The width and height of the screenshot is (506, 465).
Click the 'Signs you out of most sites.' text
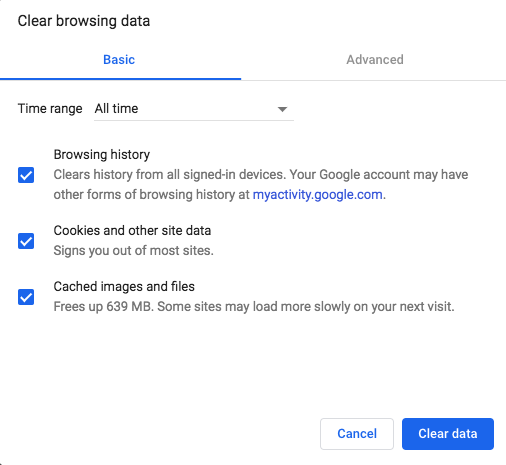pos(133,251)
